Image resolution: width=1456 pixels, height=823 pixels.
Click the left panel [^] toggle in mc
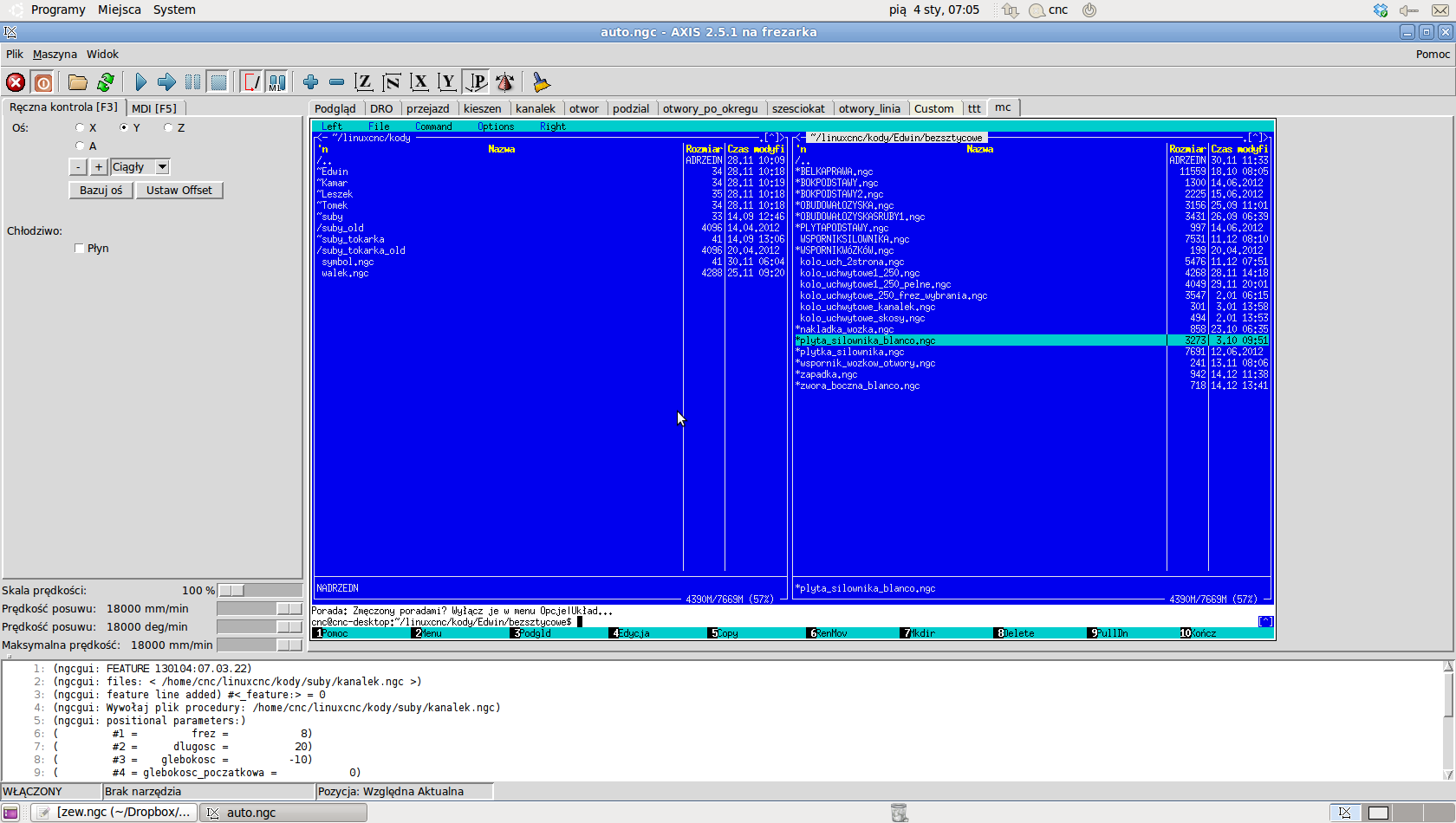tap(771, 138)
